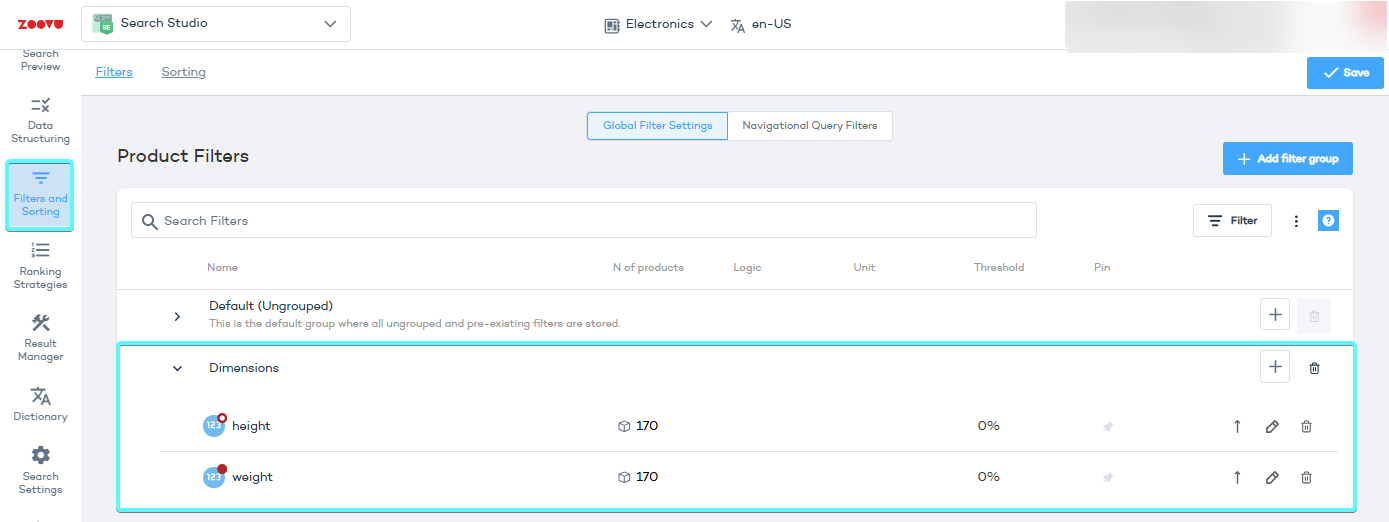Pin the height filter
Image resolution: width=1389 pixels, height=522 pixels.
point(1107,427)
